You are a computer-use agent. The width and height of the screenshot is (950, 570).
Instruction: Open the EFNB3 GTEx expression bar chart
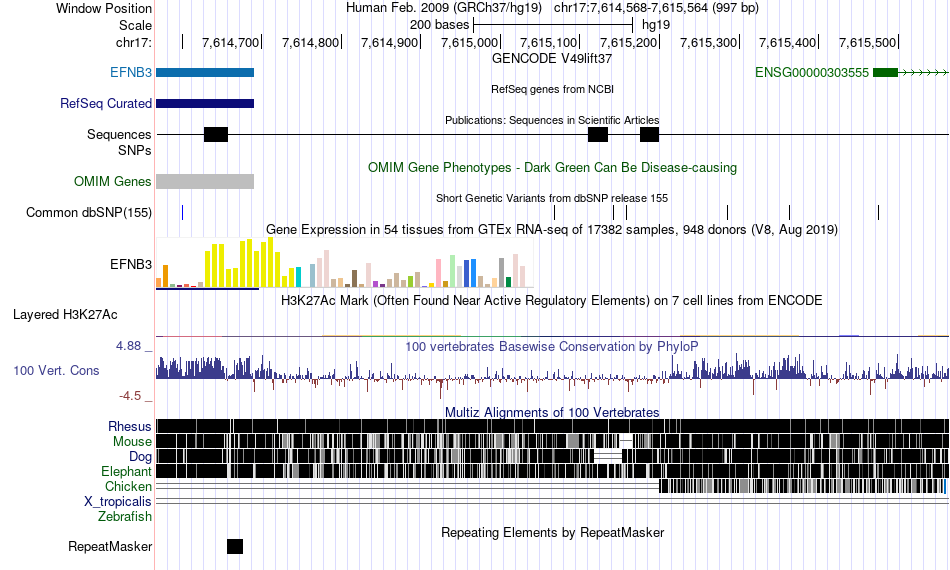[345, 263]
